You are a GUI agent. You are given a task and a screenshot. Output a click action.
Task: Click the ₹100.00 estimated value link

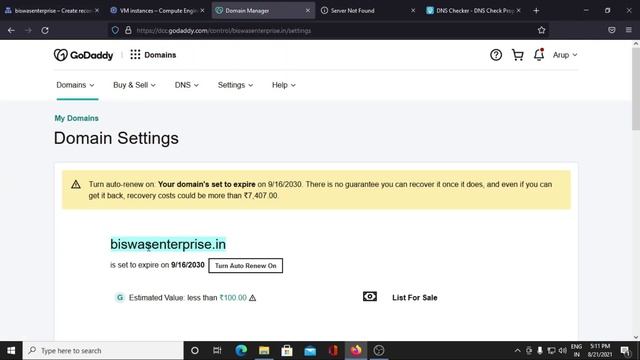[x=233, y=298]
